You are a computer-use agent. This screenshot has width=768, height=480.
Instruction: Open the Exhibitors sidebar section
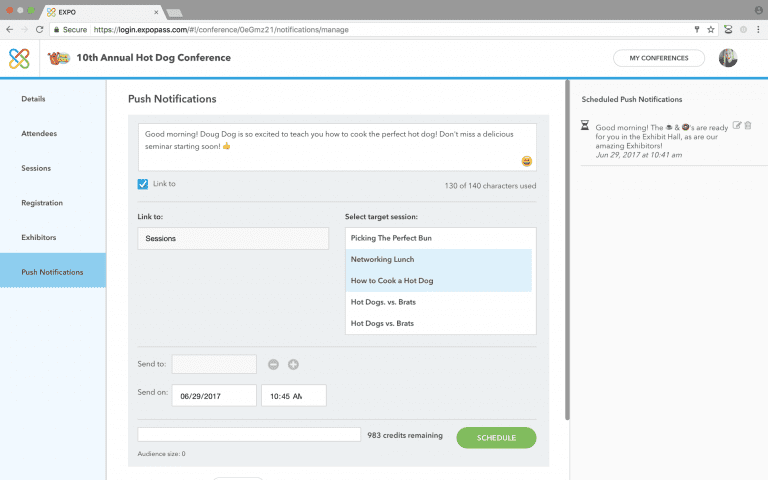coord(38,237)
